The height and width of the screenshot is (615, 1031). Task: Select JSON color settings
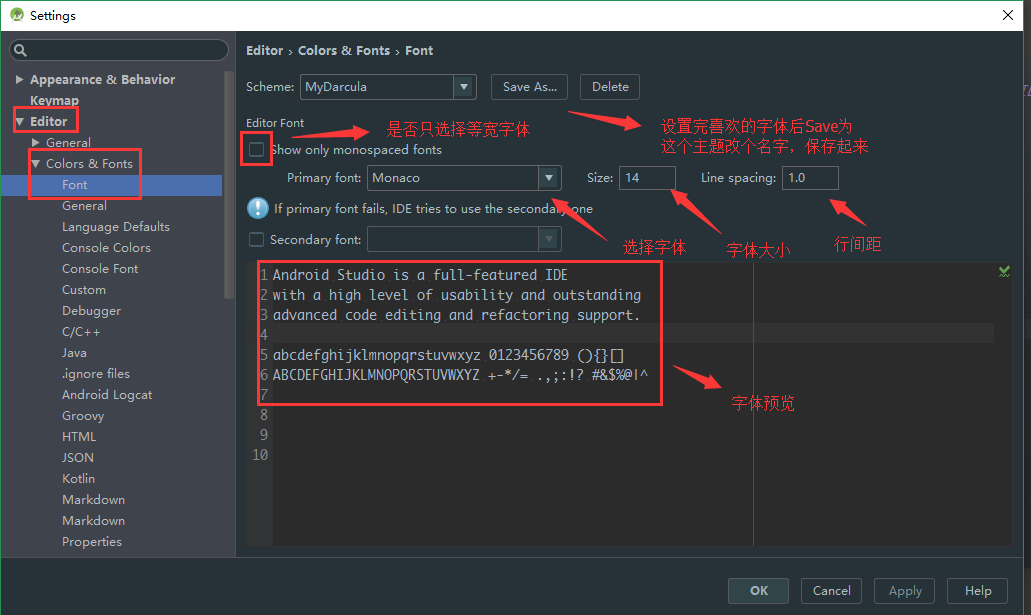coord(78,458)
